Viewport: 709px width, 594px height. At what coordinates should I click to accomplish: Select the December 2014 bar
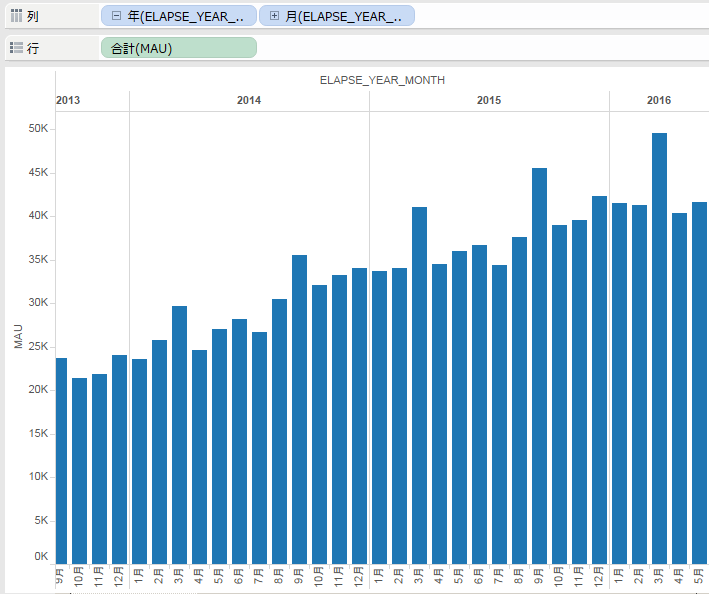tap(359, 416)
